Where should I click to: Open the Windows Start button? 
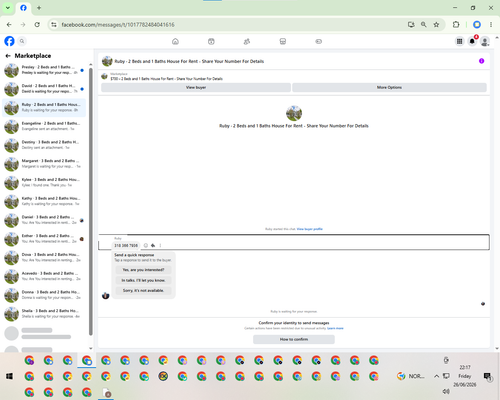(9, 376)
